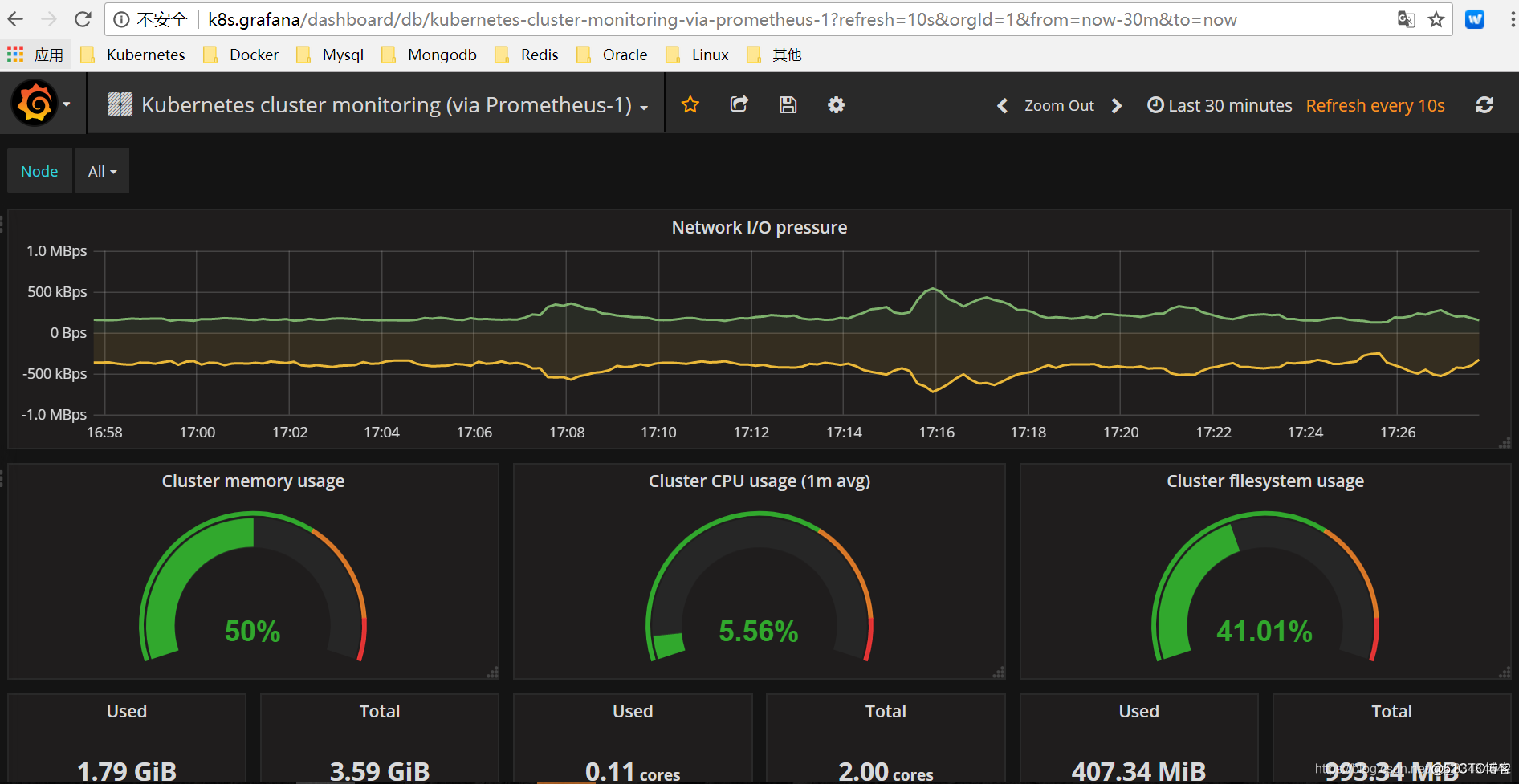Image resolution: width=1519 pixels, height=784 pixels.
Task: Click the 41.01% filesystem gauge
Action: tap(1265, 587)
